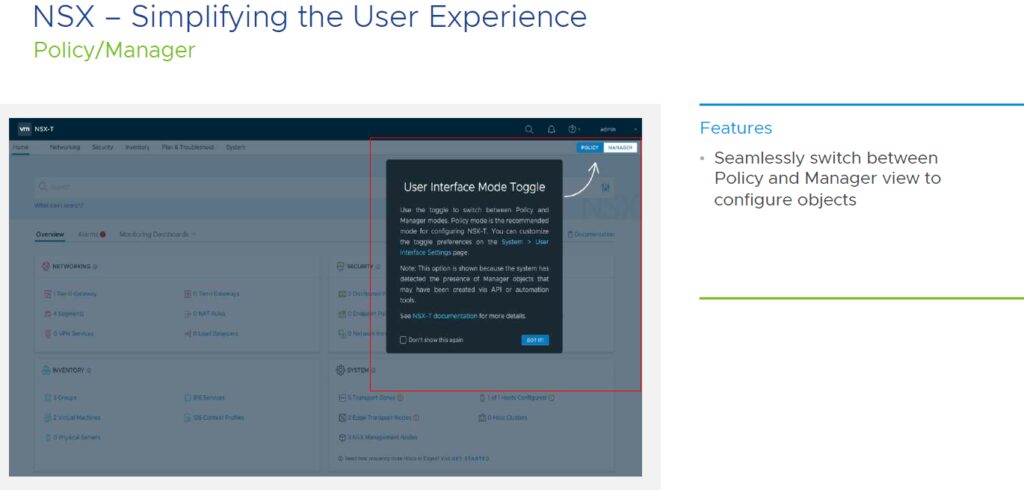Expand the Monitoring Dashboards dropdown
Image resolution: width=1024 pixels, height=490 pixels.
[x=157, y=234]
